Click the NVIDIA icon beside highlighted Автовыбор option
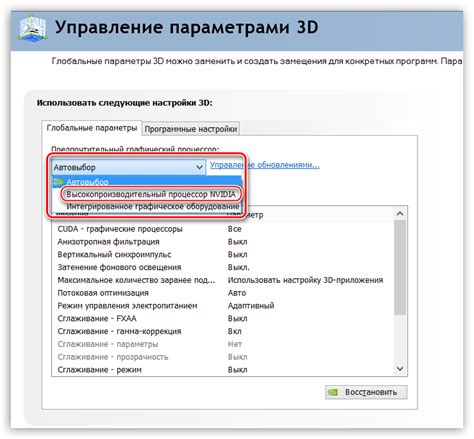Image resolution: width=474 pixels, height=439 pixels. coord(59,182)
